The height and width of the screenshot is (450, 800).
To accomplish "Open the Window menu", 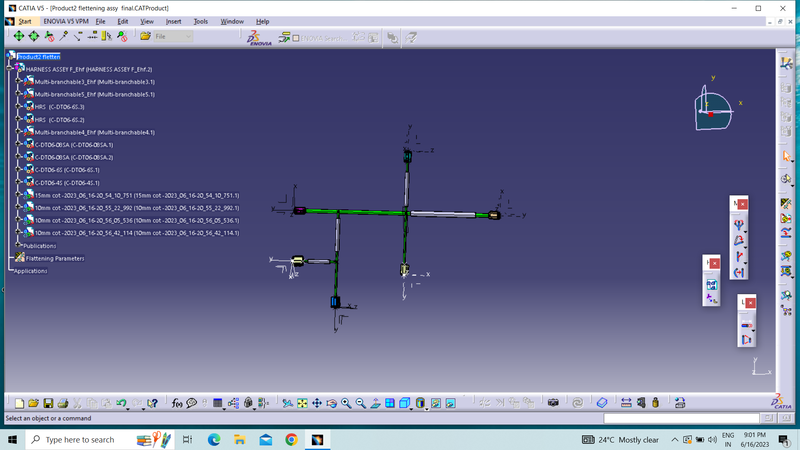I will [x=232, y=21].
